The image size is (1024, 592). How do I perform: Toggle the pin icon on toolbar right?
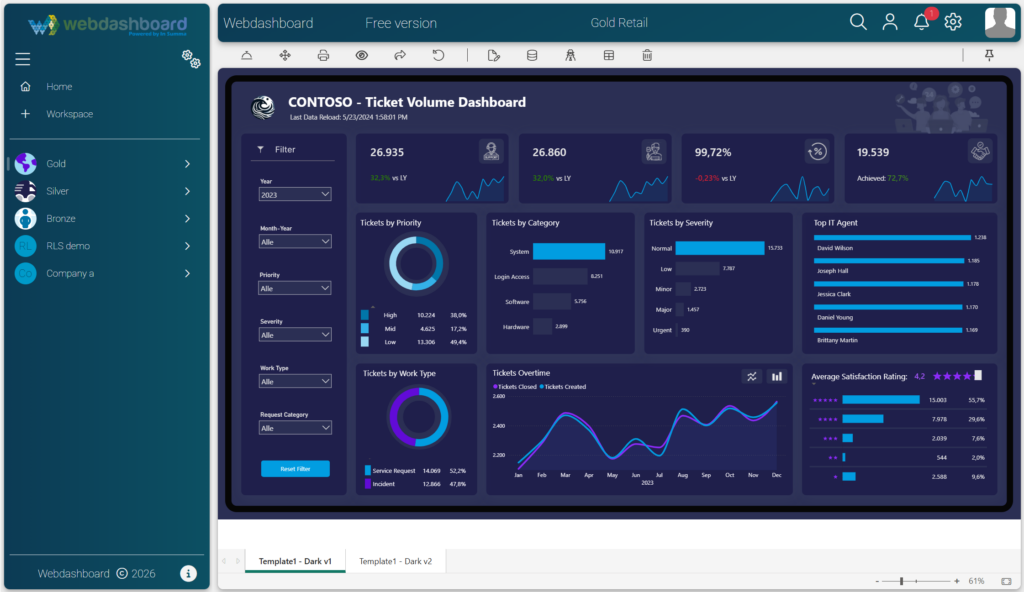pyautogui.click(x=990, y=56)
